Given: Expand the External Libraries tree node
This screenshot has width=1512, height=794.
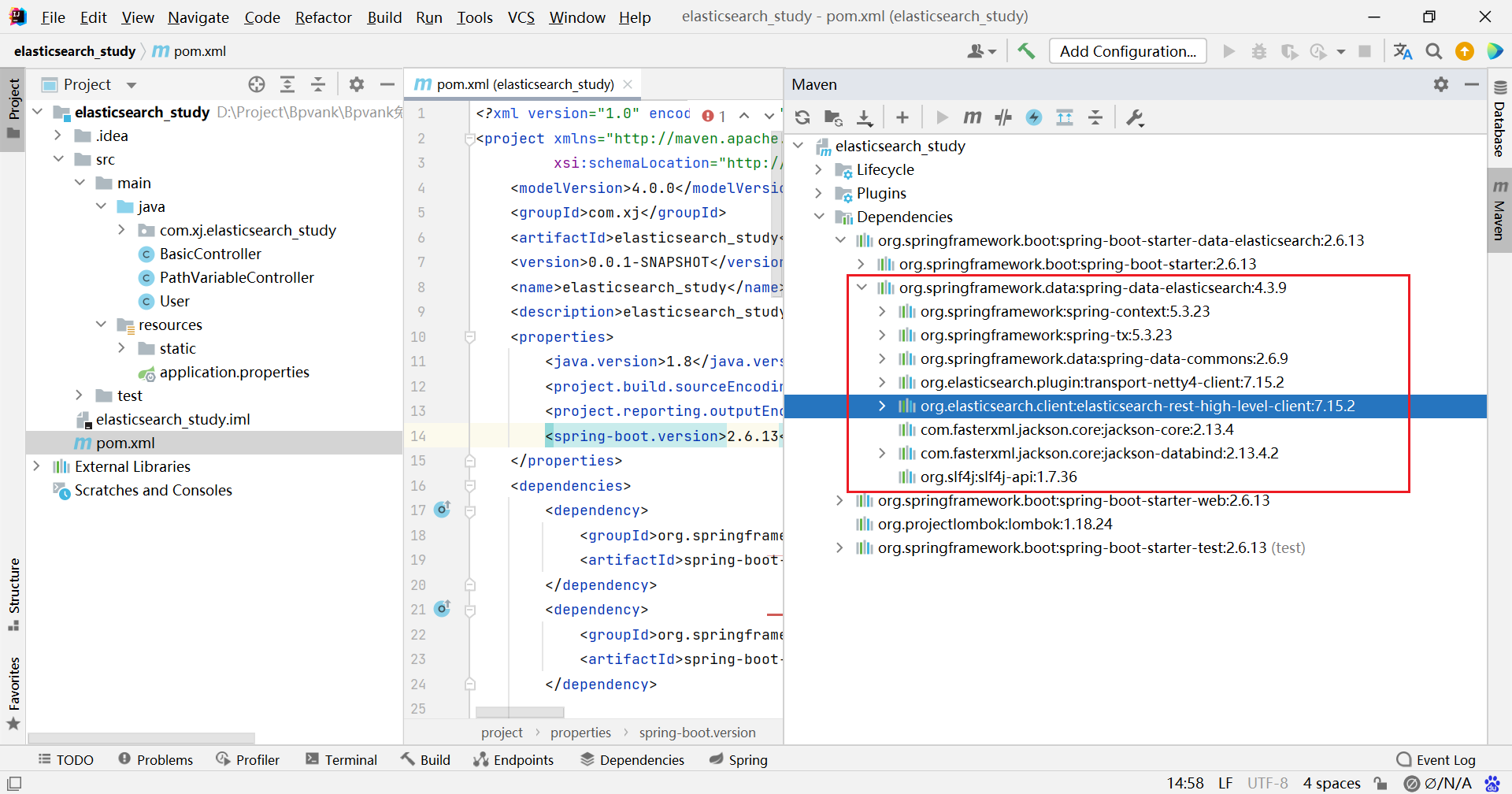Looking at the screenshot, I should [x=36, y=467].
